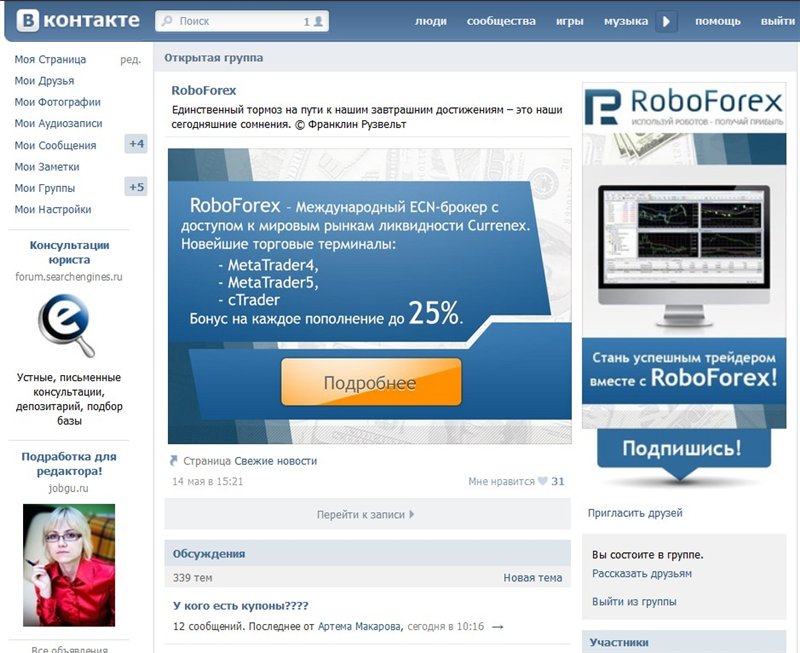This screenshot has height=653, width=800.
Task: Open Подработка для редактора ad title
Action: pos(69,464)
